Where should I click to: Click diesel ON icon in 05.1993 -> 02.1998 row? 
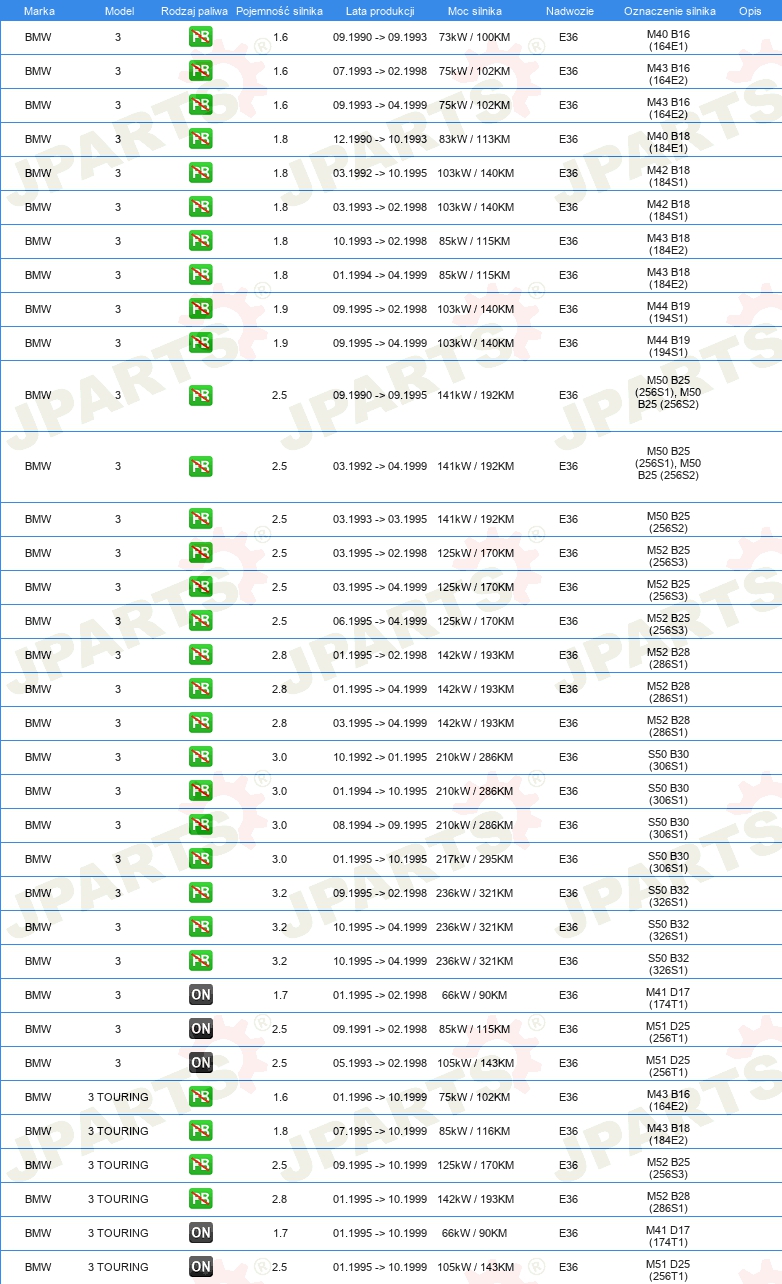(x=200, y=1064)
